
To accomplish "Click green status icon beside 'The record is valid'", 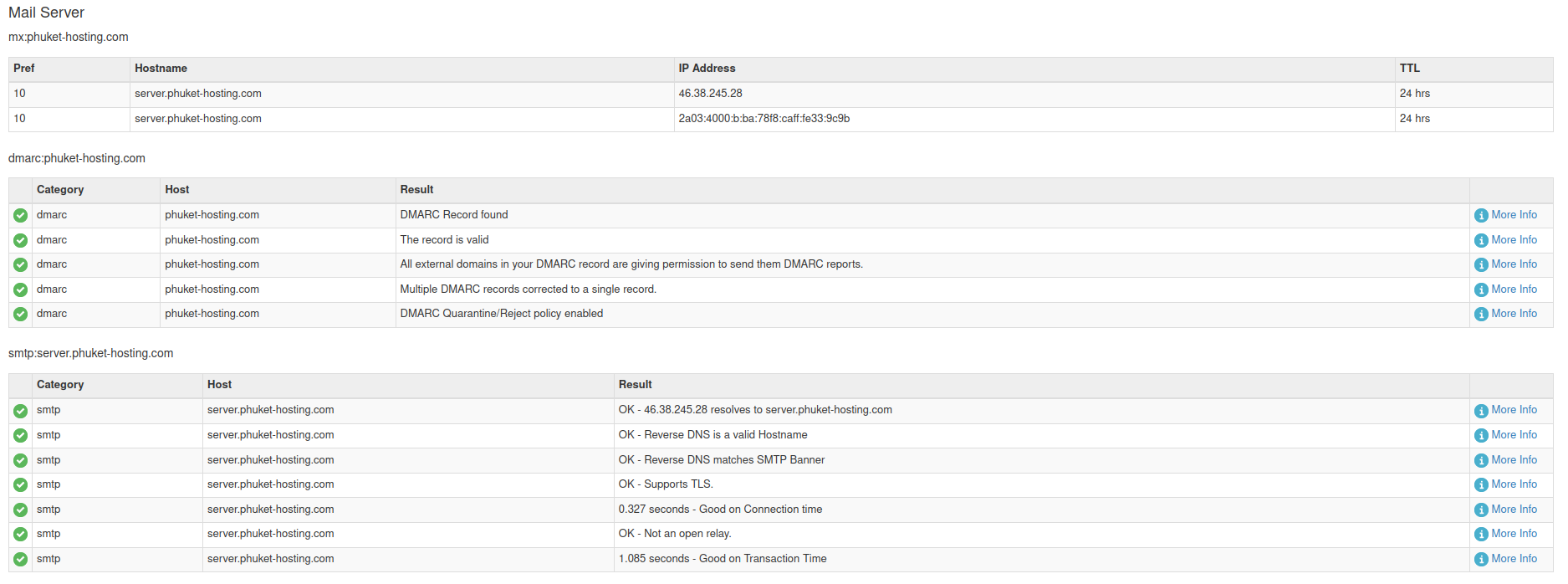I will coord(20,241).
